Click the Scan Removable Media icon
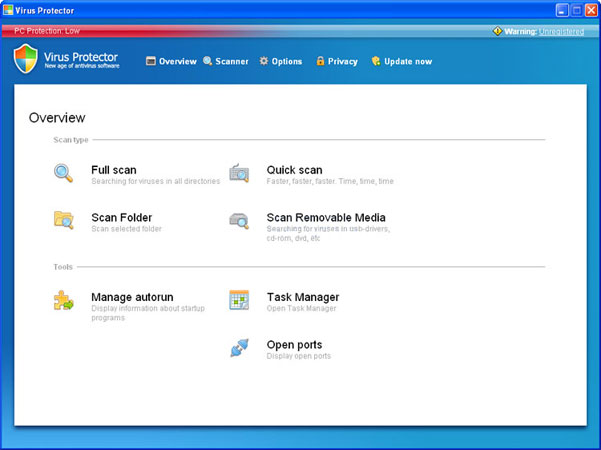Image resolution: width=601 pixels, height=450 pixels. coord(239,221)
